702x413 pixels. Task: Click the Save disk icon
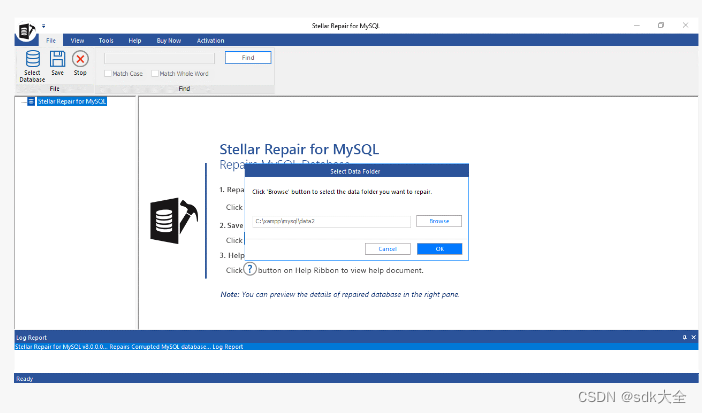57,60
